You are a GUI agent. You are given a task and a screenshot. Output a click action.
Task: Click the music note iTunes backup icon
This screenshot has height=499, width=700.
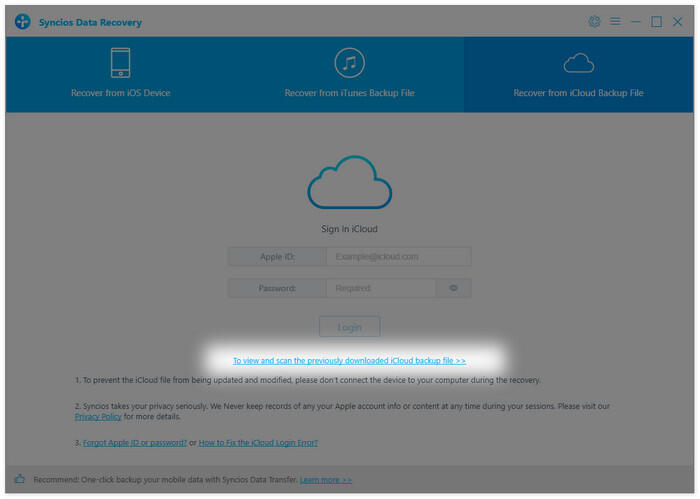[349, 63]
